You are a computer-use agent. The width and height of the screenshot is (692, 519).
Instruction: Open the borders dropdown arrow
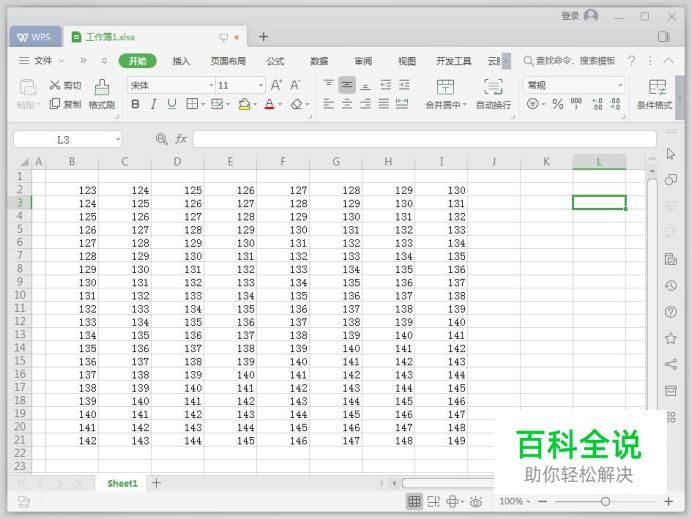pos(203,105)
